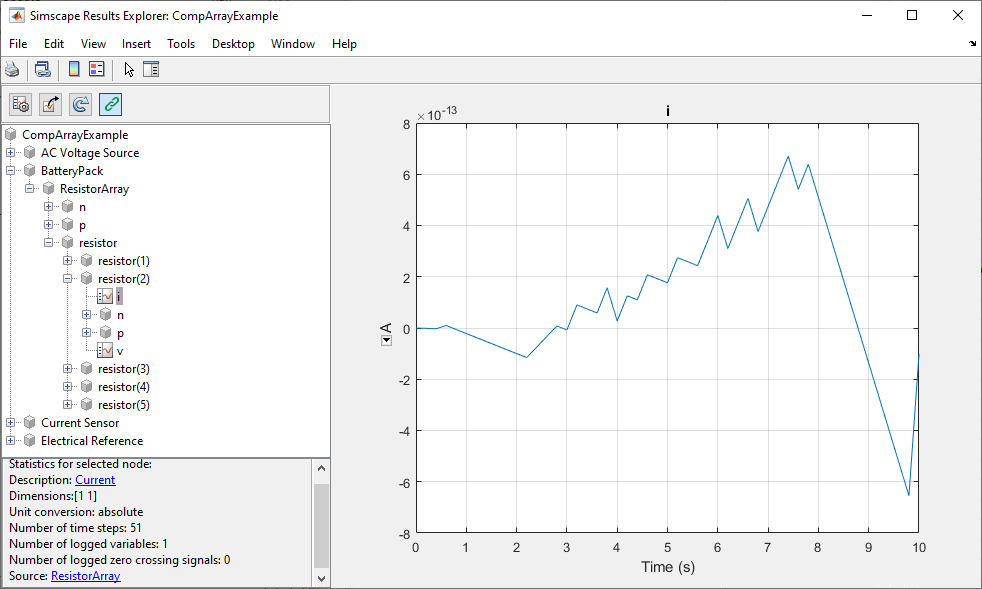
Task: Click the Electrical Reference cube icon
Action: 29,440
